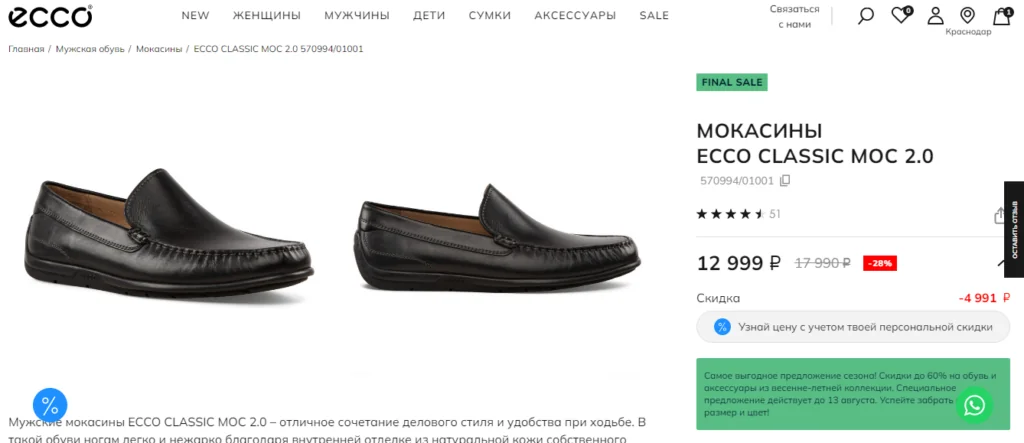Click the ECCO logo
Screen dimensions: 1024x443
pos(51,15)
